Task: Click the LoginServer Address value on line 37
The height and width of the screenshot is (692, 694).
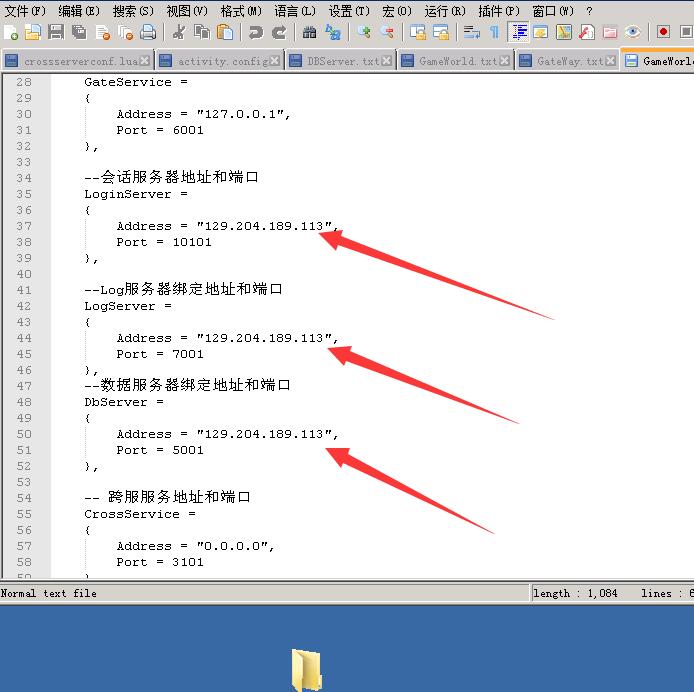Action: pyautogui.click(x=264, y=226)
